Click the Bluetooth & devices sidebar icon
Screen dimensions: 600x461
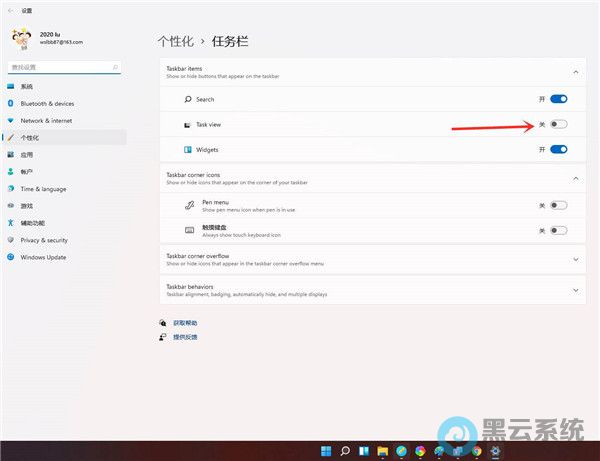11,103
